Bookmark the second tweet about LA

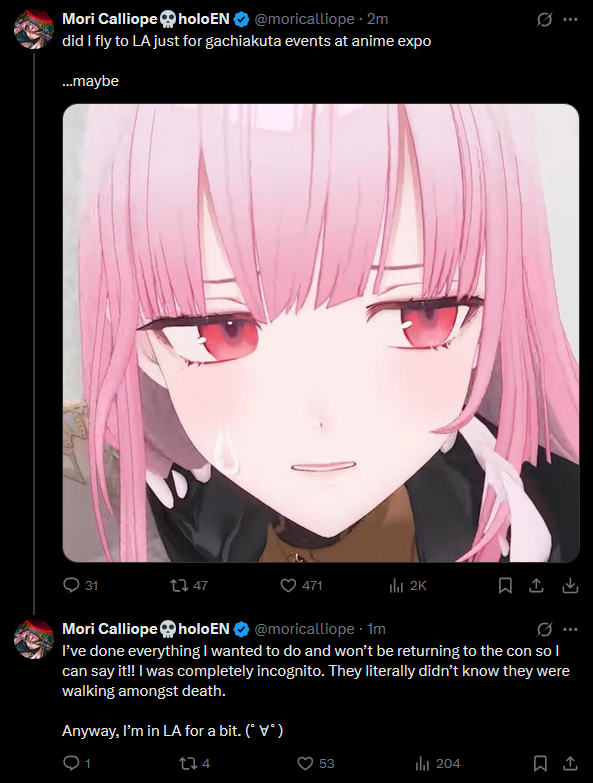coord(540,763)
